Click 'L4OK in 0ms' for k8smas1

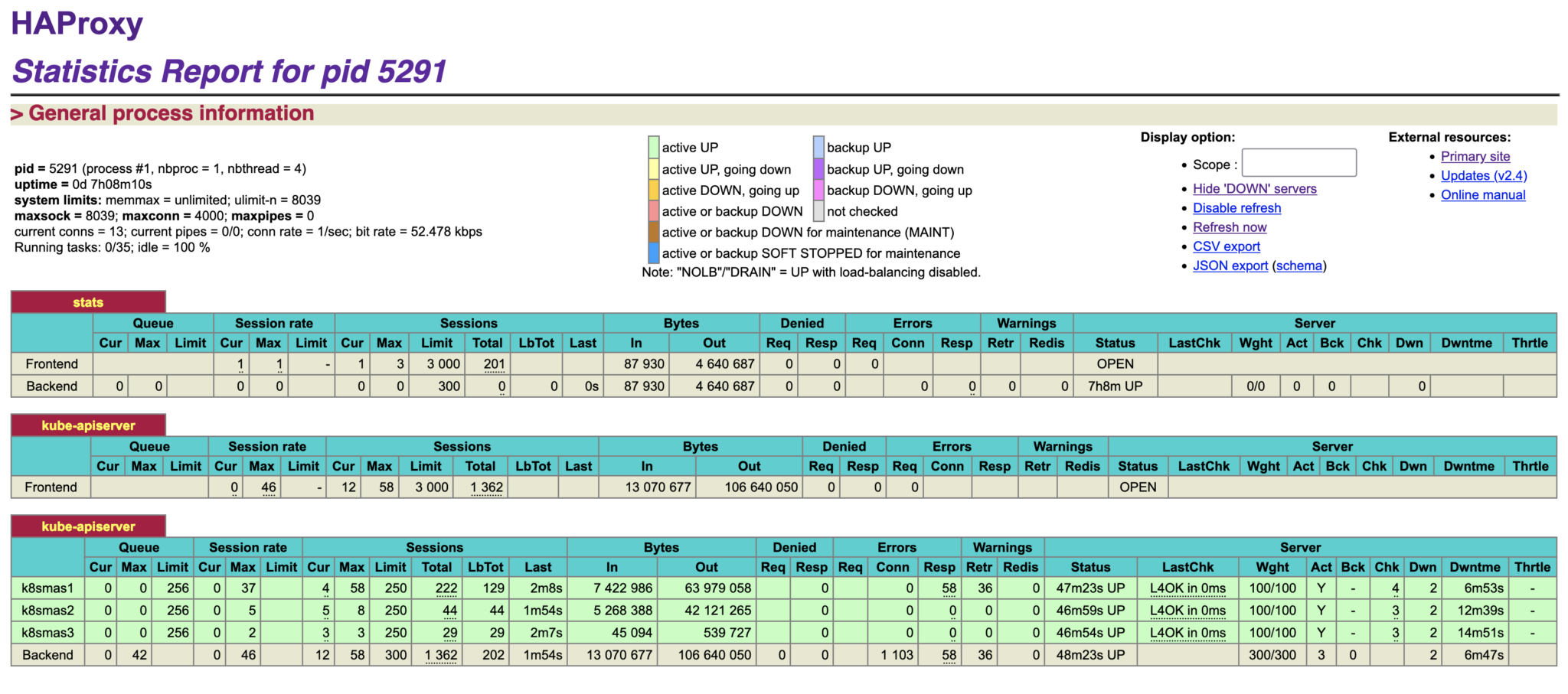[1187, 588]
